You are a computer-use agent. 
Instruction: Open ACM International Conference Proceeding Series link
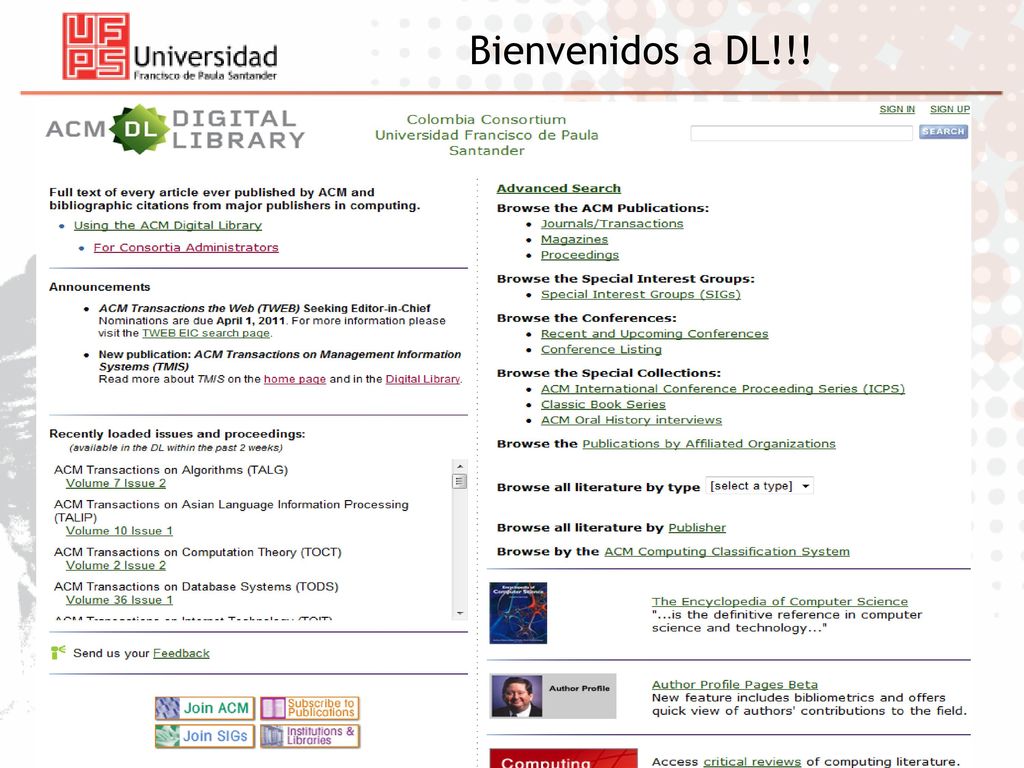[x=723, y=388]
